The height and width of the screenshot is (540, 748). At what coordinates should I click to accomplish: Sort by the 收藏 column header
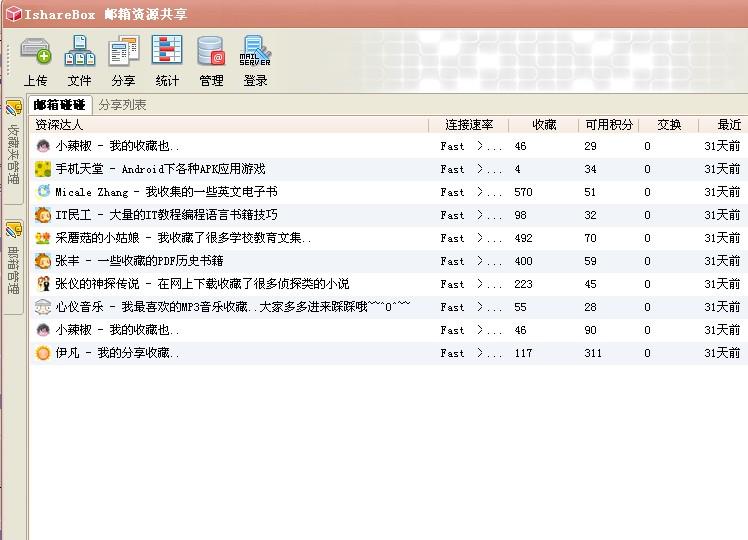544,125
